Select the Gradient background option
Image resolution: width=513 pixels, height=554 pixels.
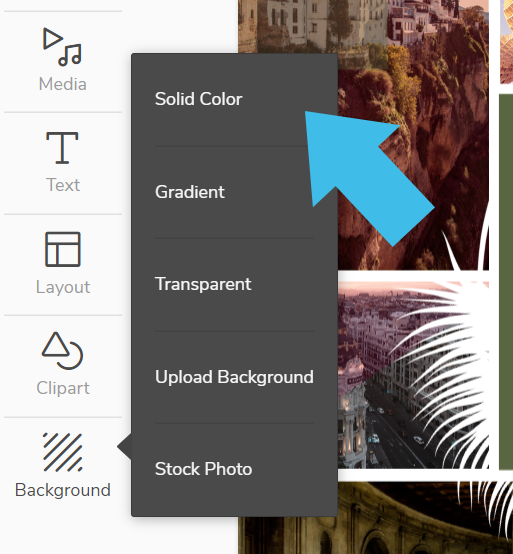(x=190, y=192)
